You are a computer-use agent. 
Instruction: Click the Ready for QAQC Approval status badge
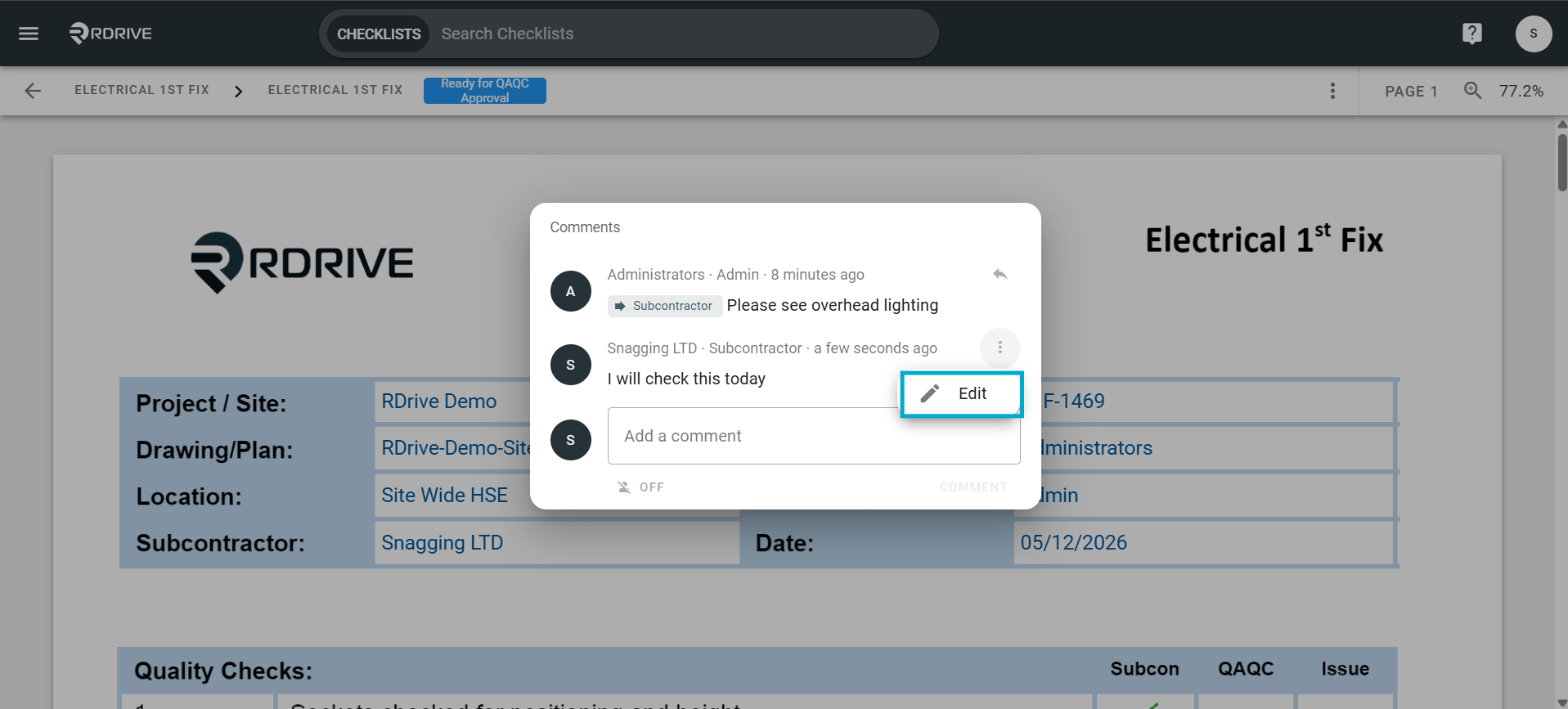485,91
